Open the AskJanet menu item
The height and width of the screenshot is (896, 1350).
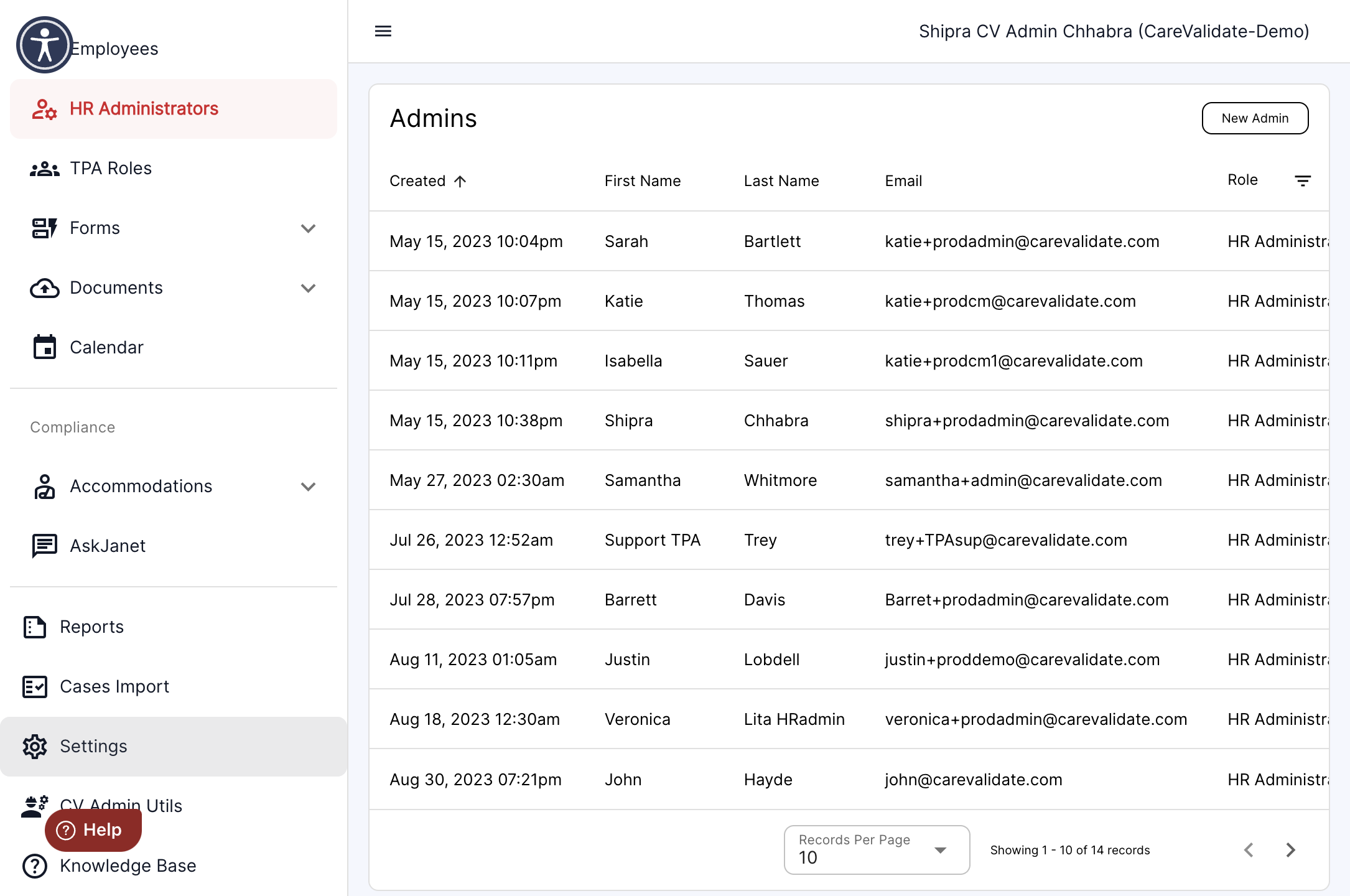(174, 546)
